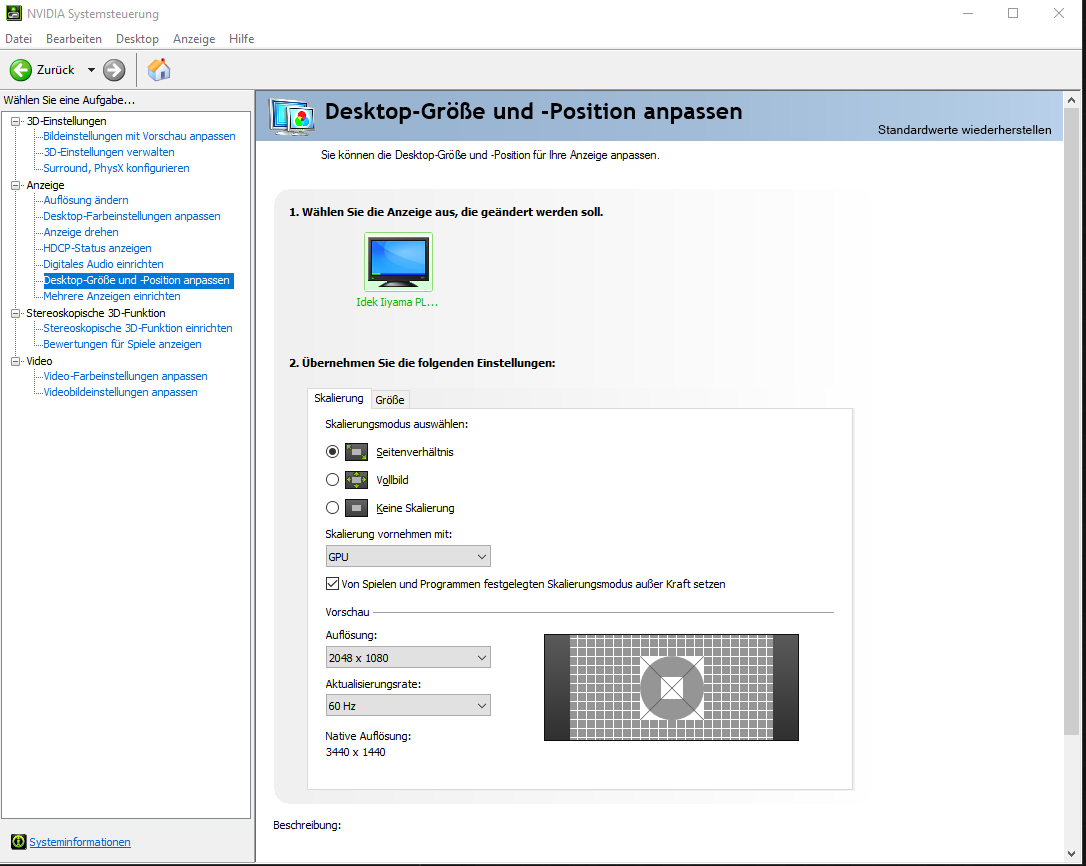Open the Bearbeiten menu

pyautogui.click(x=74, y=39)
